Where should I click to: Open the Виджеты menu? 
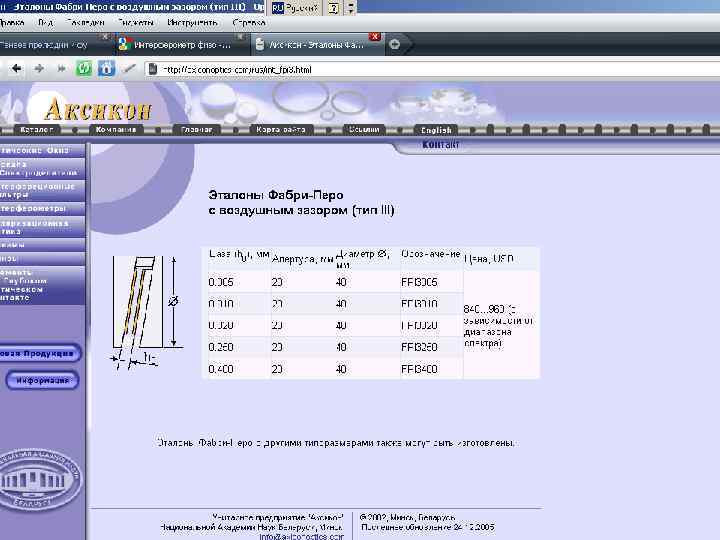tap(135, 22)
